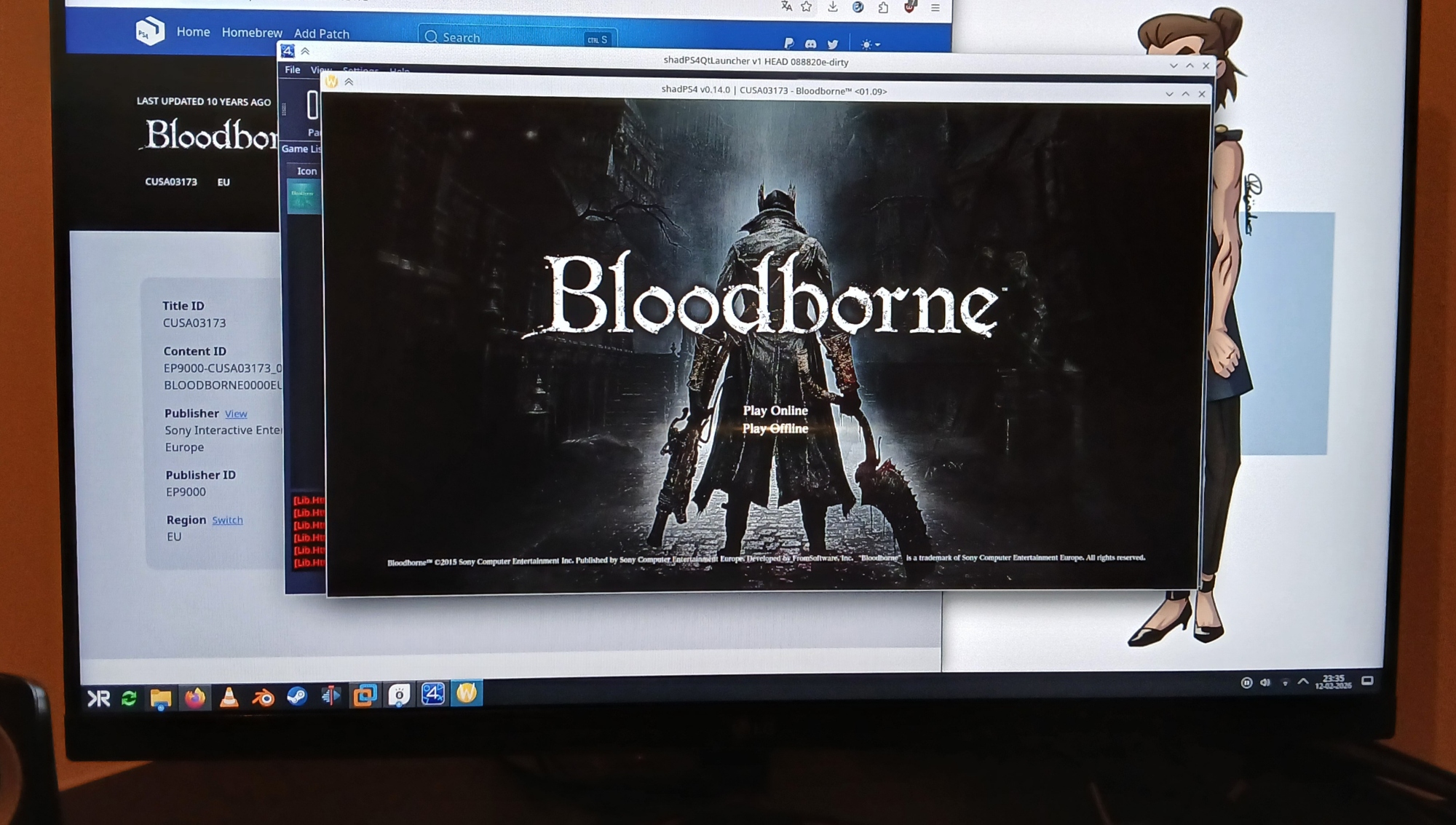1456x825 pixels.
Task: Launch Blender from the taskbar
Action: point(263,698)
